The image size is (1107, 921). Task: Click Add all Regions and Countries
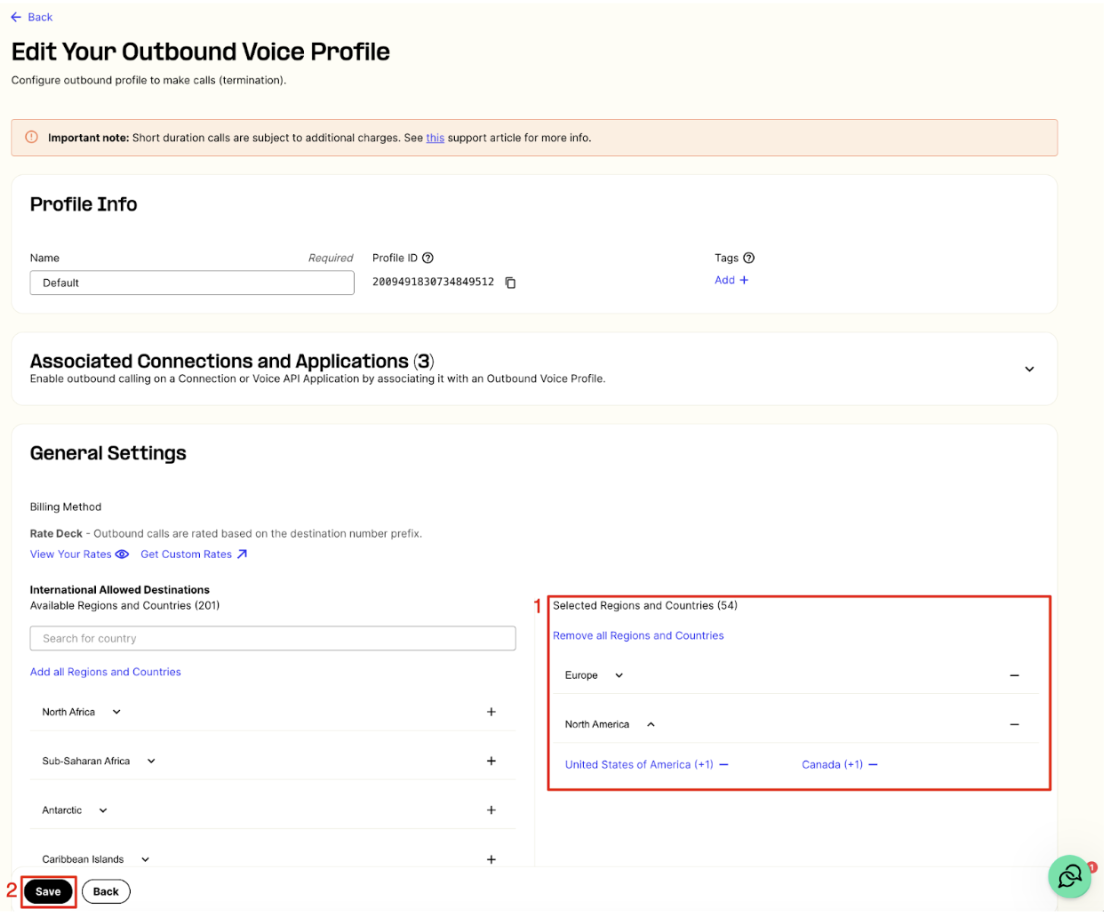[105, 671]
